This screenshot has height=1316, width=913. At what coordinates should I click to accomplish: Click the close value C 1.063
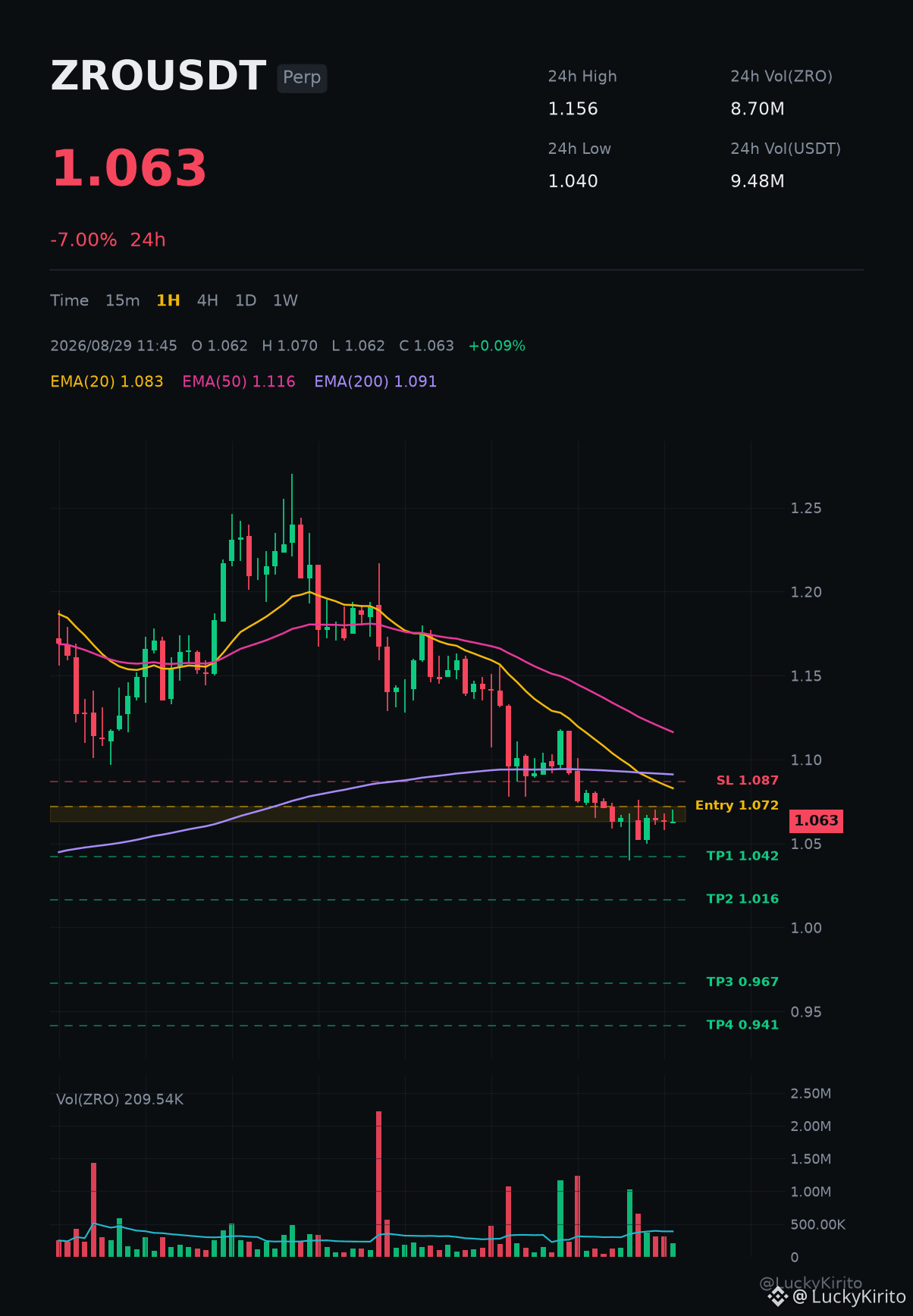pyautogui.click(x=426, y=346)
